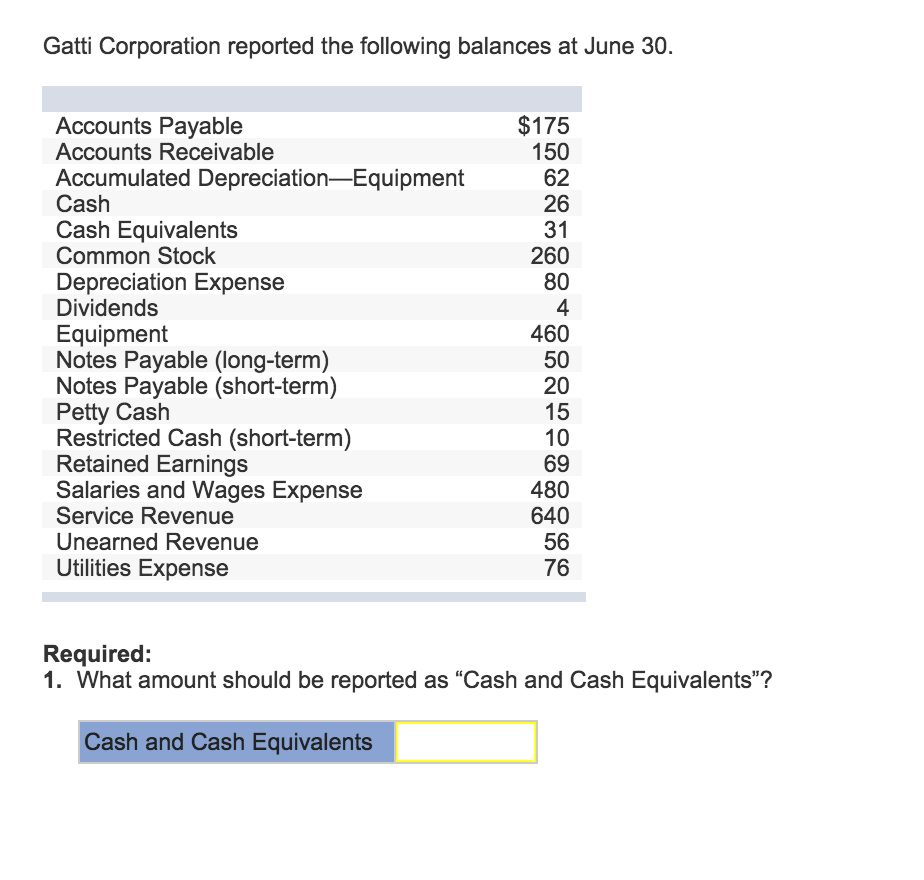Select the Unearned Revenue row label
The width and height of the screenshot is (924, 880).
click(157, 542)
